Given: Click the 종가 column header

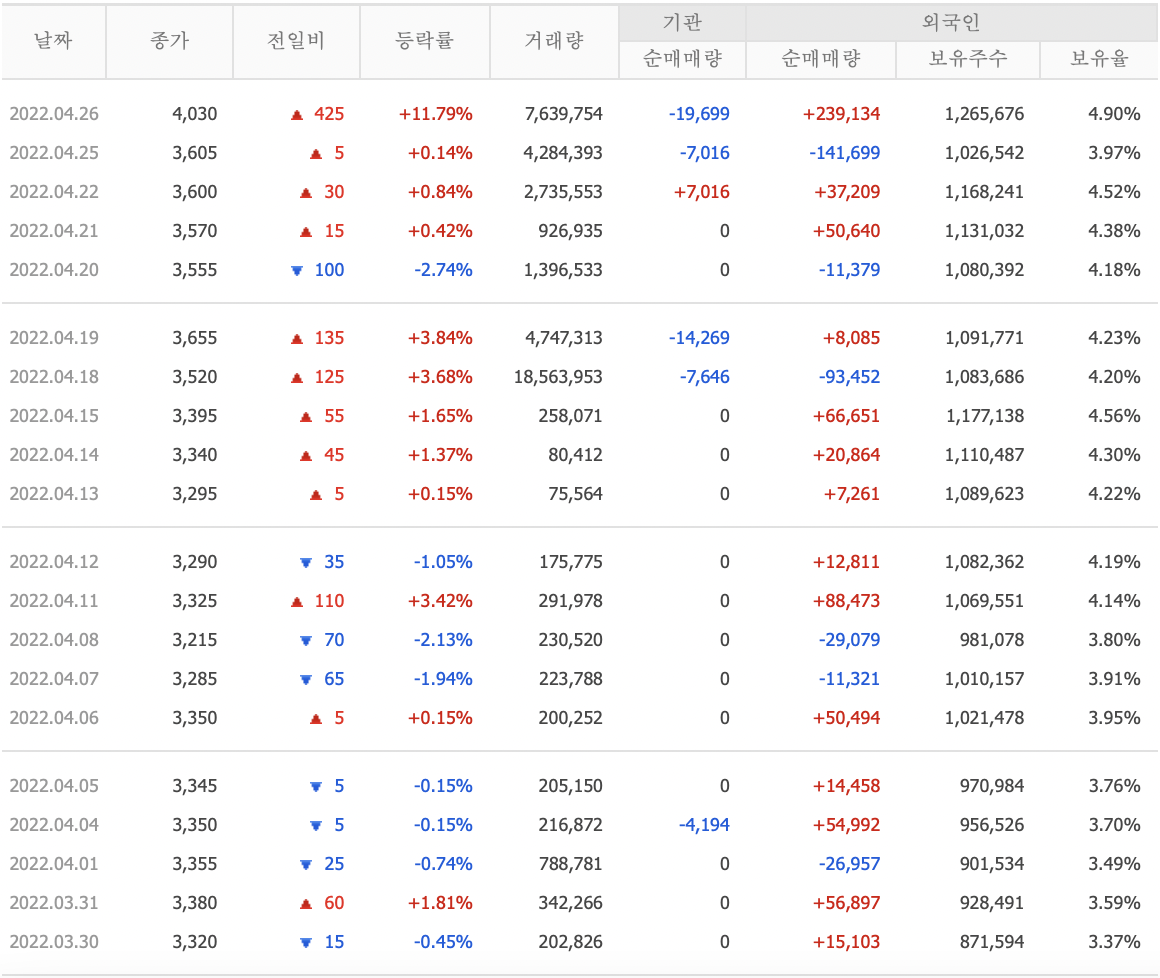Looking at the screenshot, I should coord(169,41).
